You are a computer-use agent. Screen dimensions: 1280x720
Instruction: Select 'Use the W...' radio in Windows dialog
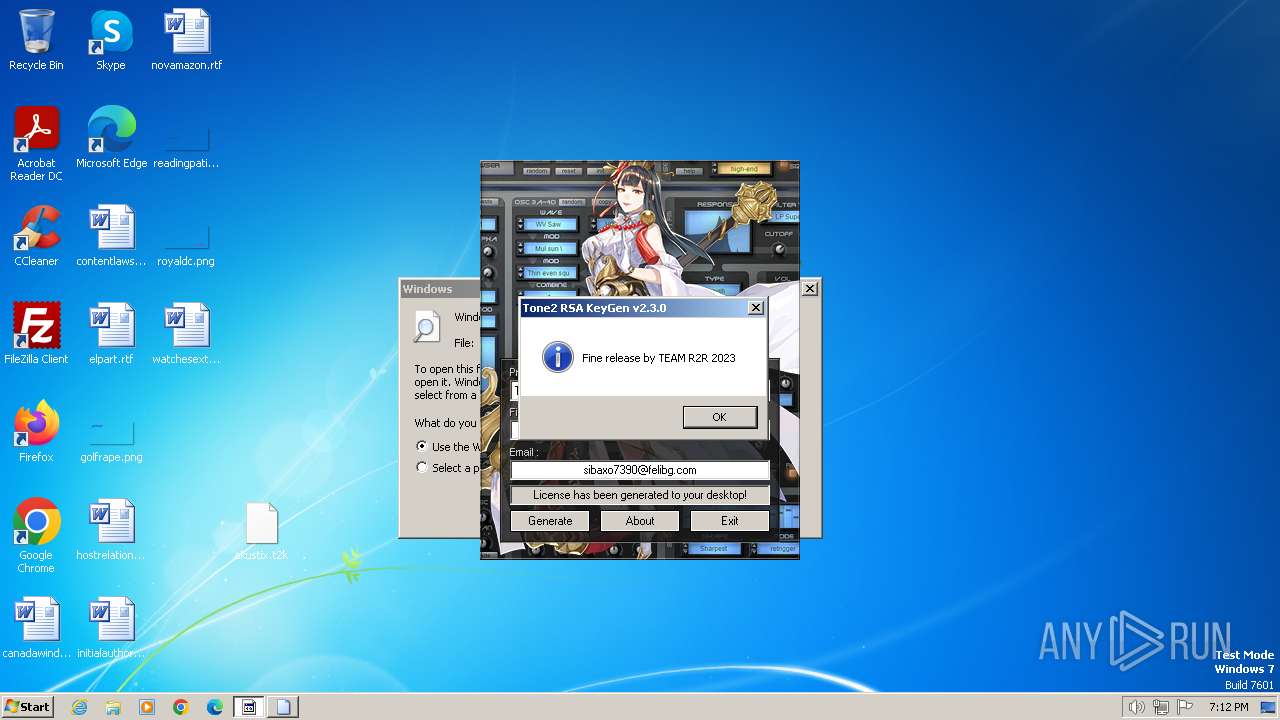[x=422, y=447]
